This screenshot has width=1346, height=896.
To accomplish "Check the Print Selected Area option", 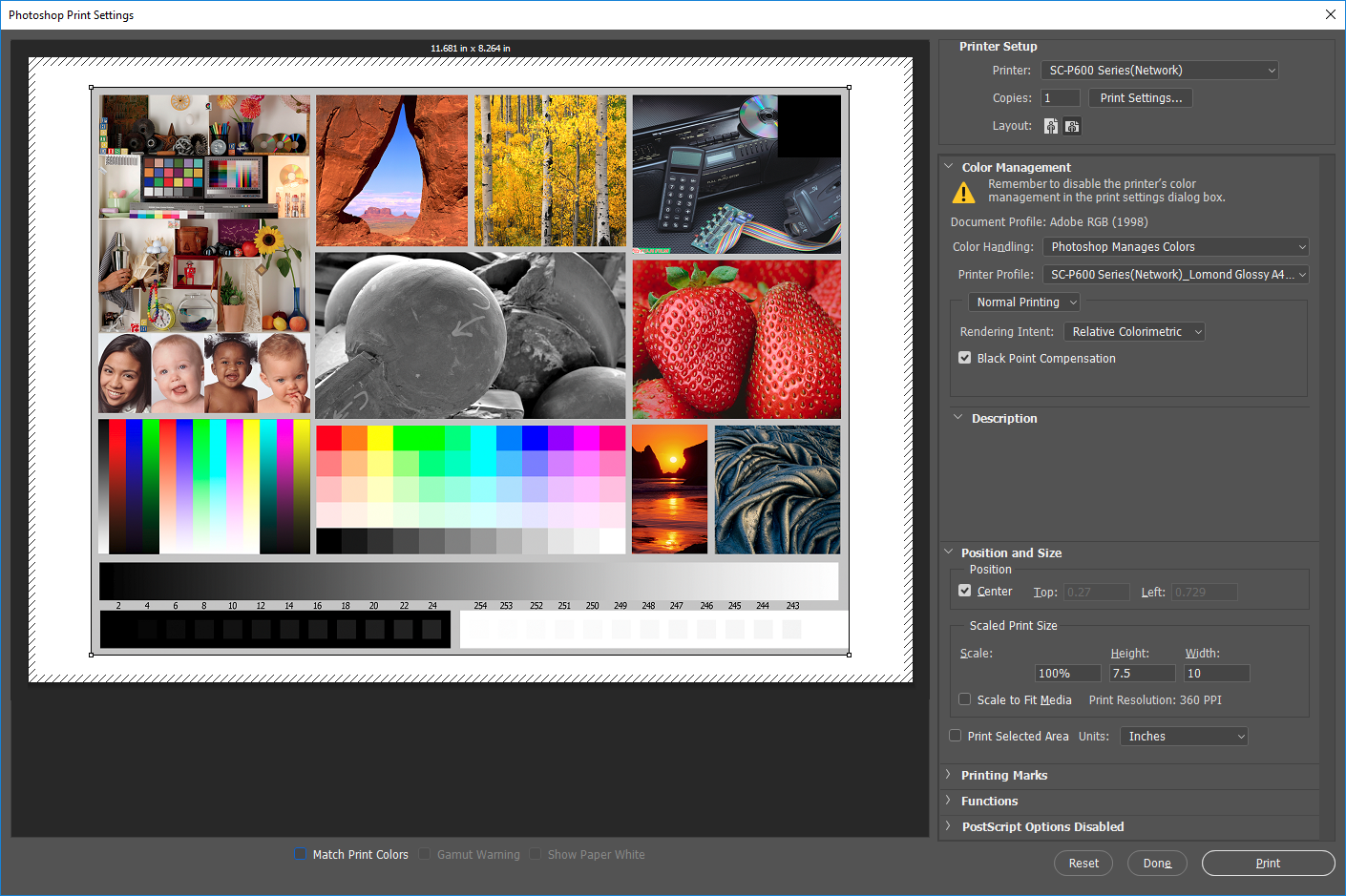I will (955, 735).
